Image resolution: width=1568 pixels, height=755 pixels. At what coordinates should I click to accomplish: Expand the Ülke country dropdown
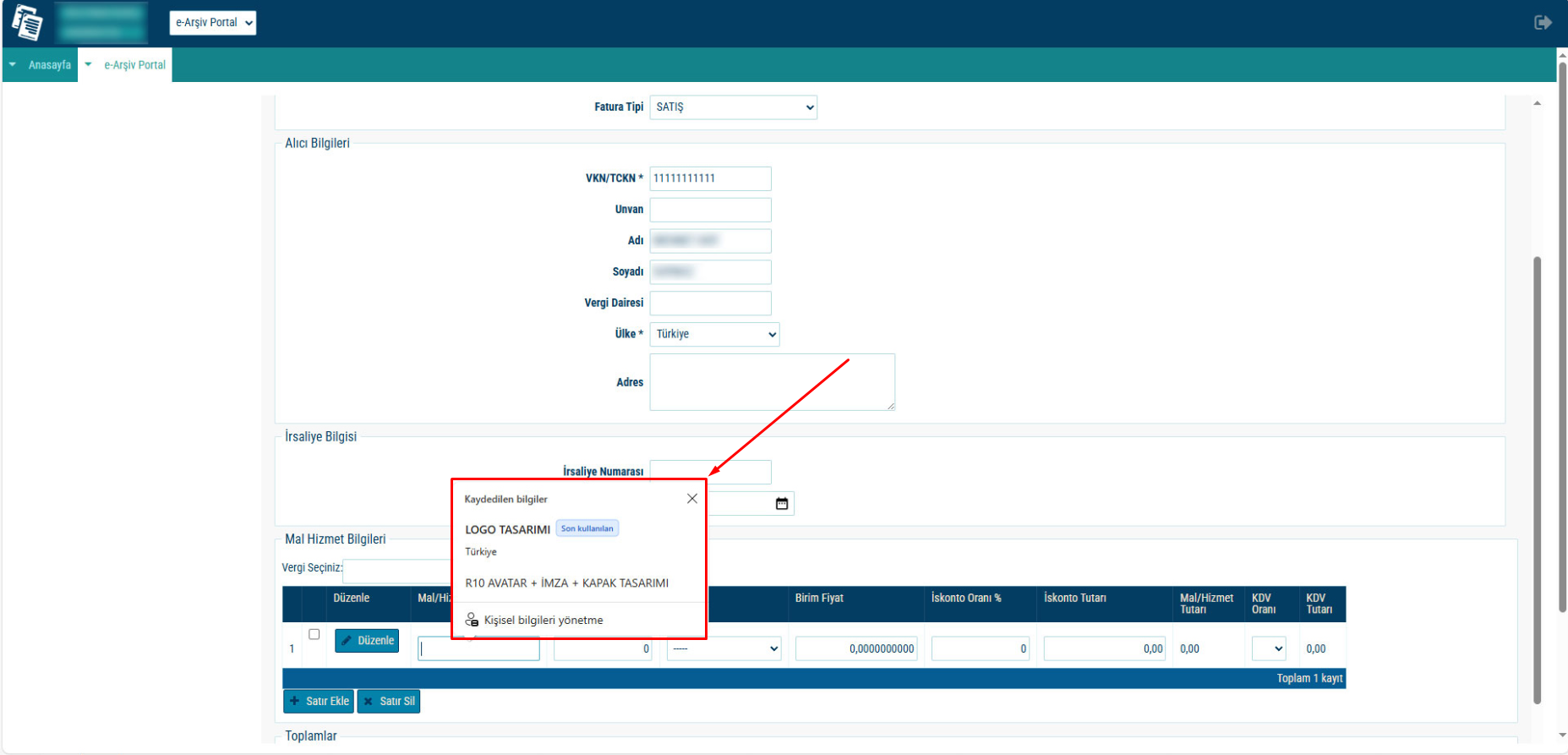click(x=714, y=334)
